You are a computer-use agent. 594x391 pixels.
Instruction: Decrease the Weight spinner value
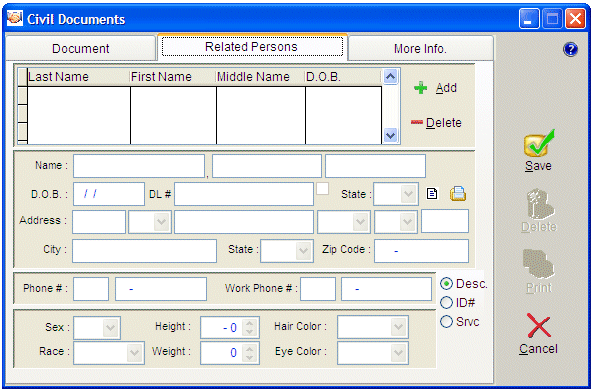coord(249,357)
